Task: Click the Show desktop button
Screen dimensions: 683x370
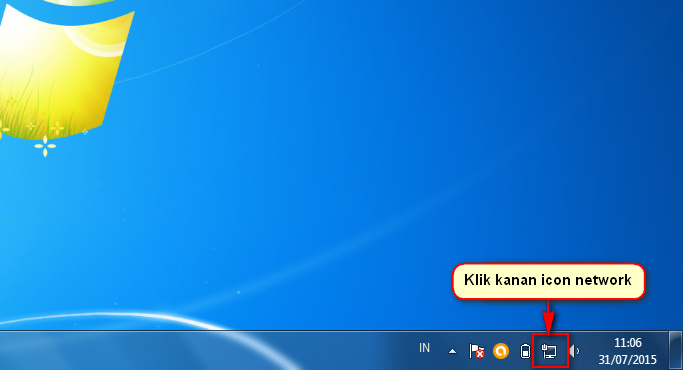Action: (x=676, y=351)
